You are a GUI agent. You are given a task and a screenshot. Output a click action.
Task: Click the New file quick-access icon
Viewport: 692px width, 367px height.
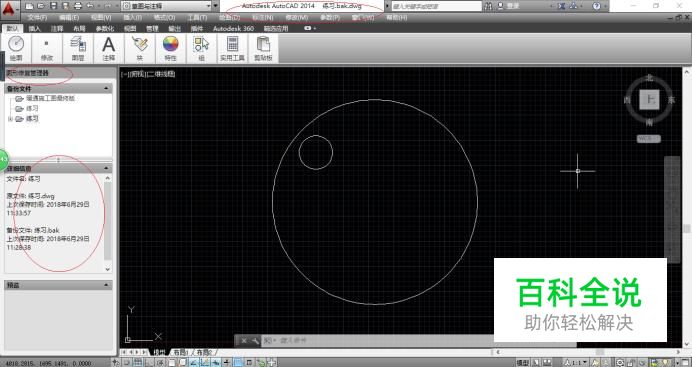(x=30, y=6)
